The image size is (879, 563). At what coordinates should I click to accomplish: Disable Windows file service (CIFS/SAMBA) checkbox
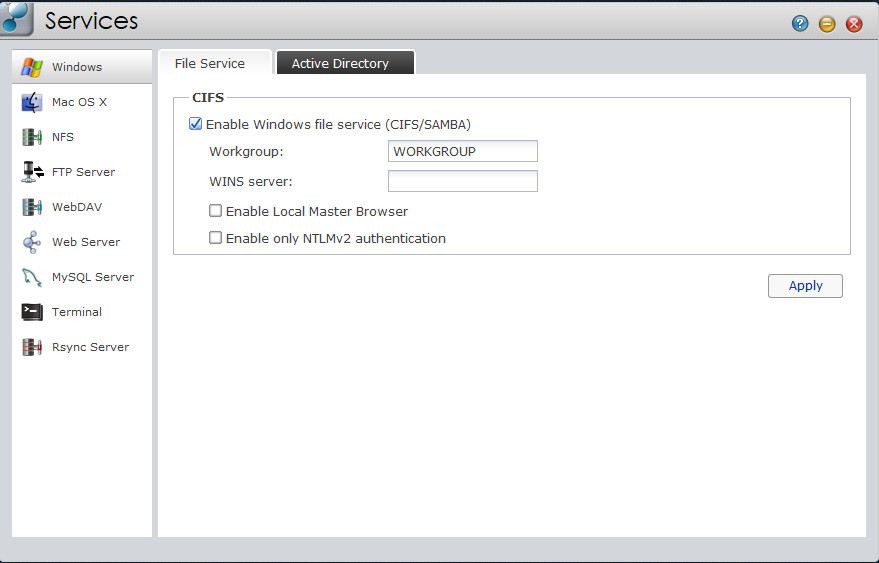point(195,125)
